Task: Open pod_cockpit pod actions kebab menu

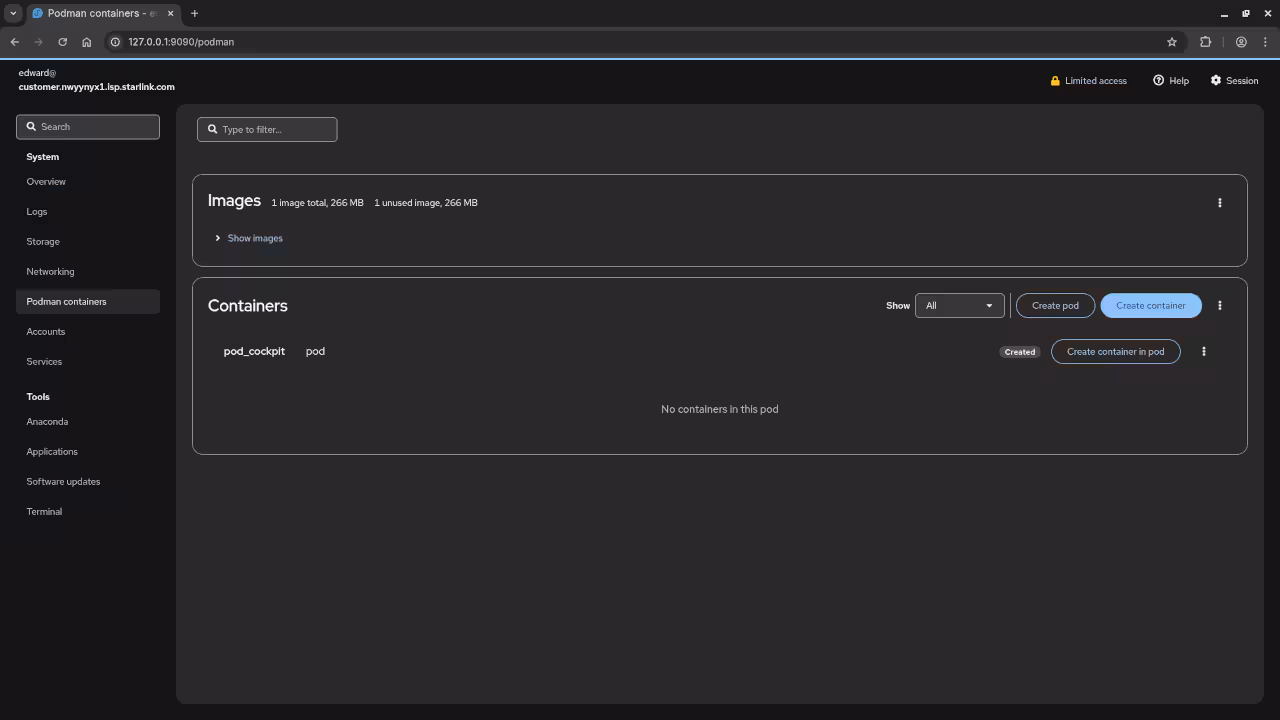Action: tap(1203, 352)
